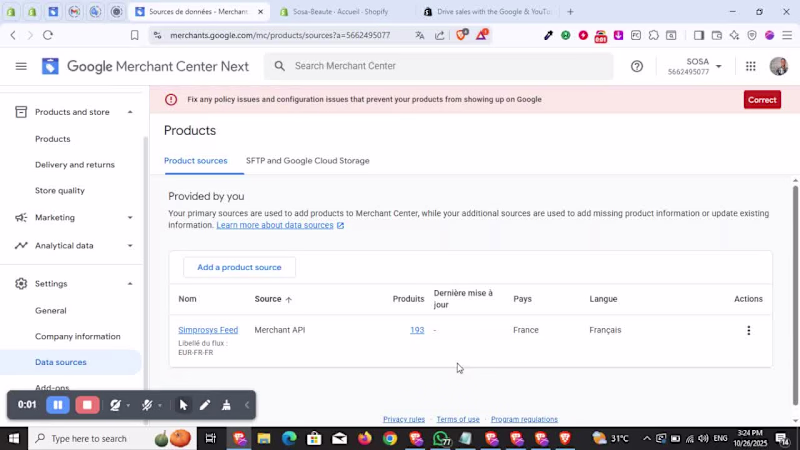Open the 193 products count link
800x450 pixels.
pyautogui.click(x=417, y=330)
